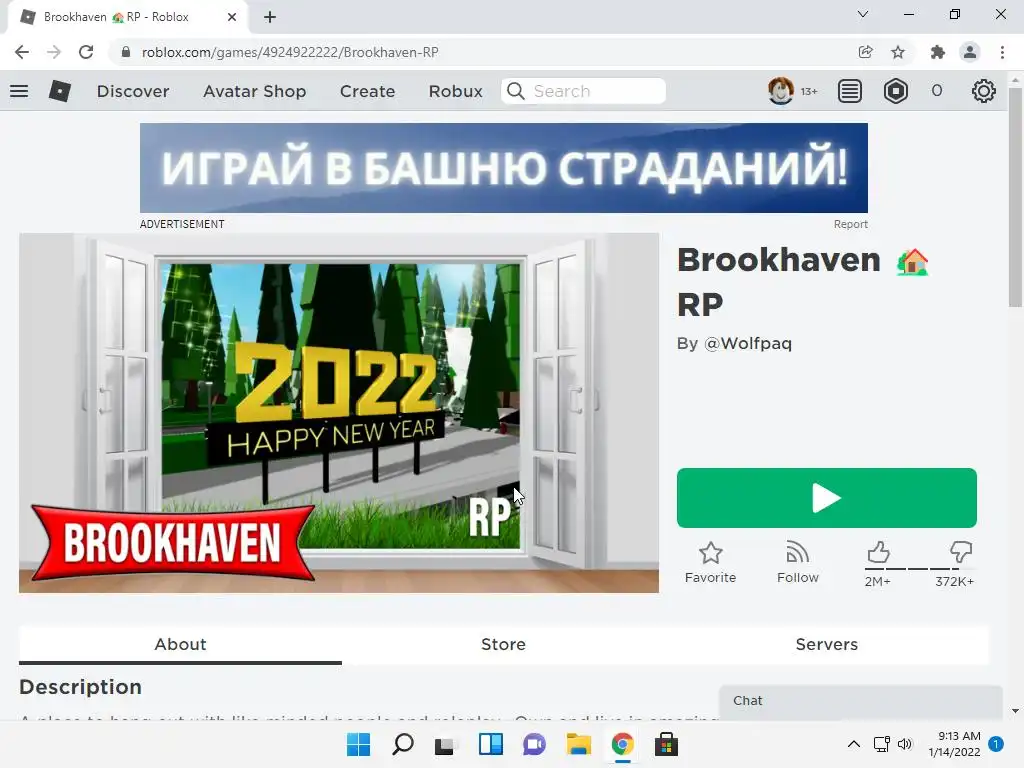Switch to the About tab
The image size is (1024, 768).
[x=180, y=645]
